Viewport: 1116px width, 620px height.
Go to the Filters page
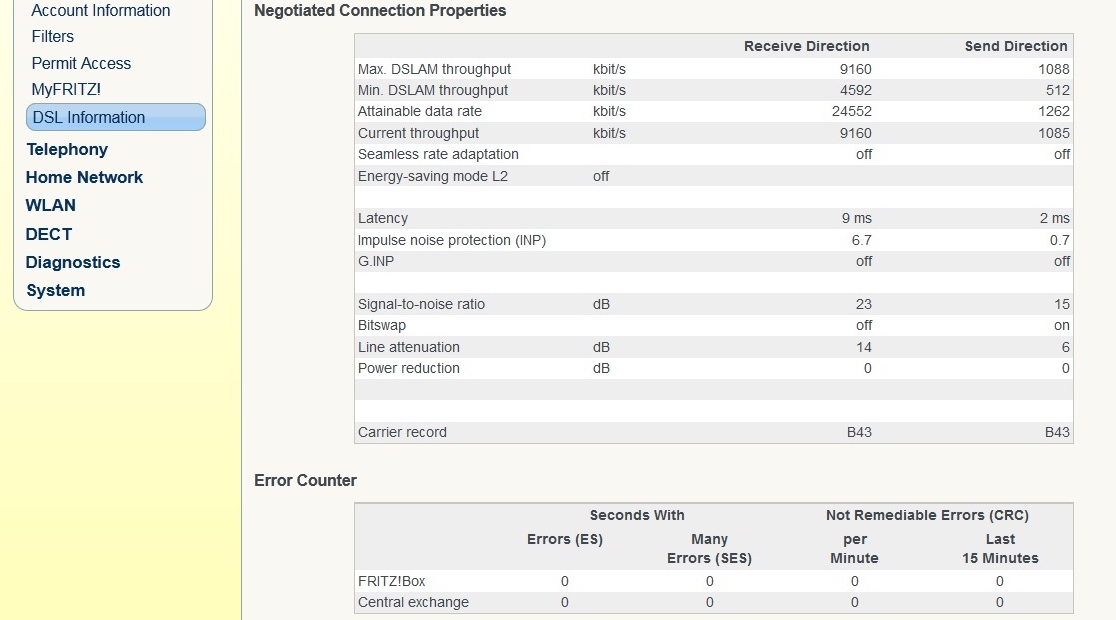[x=53, y=37]
